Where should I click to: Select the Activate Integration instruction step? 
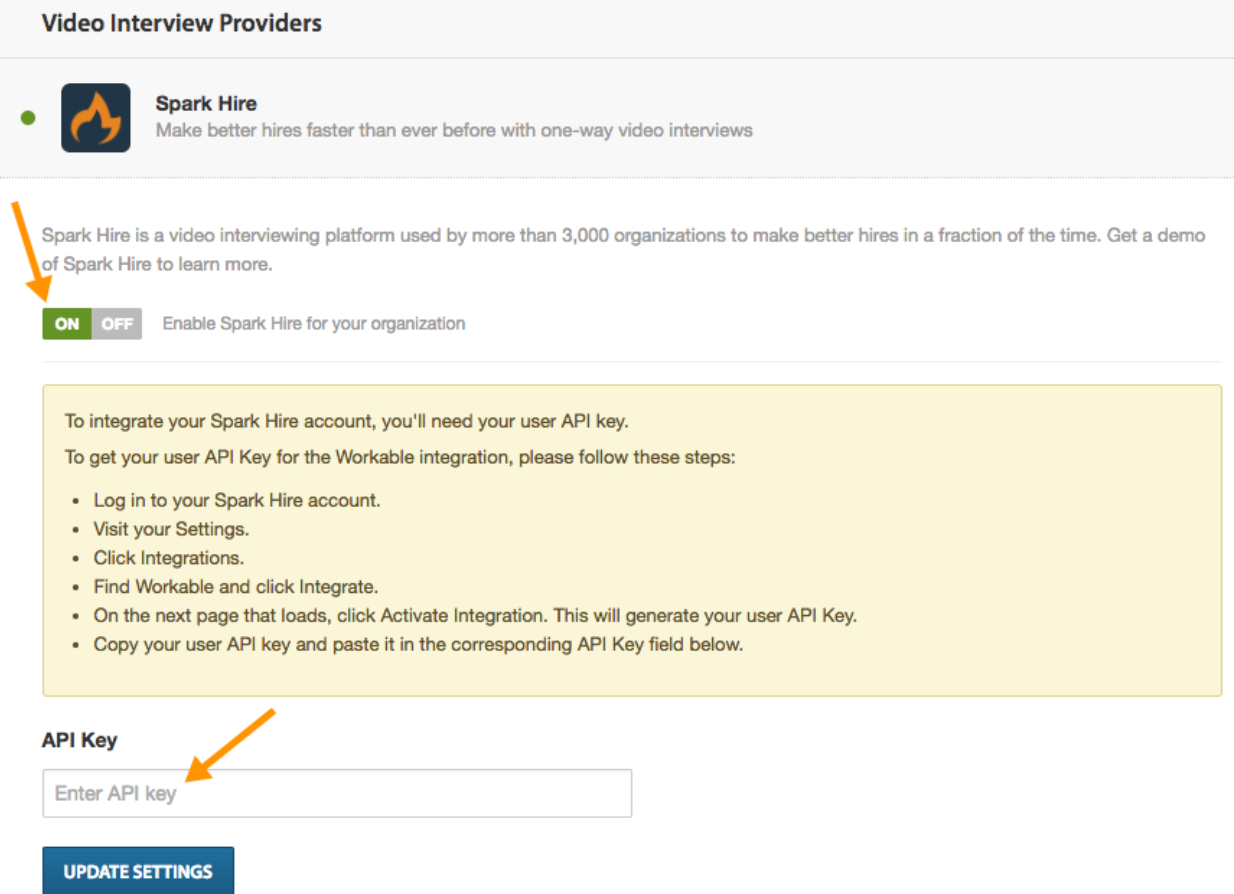click(x=475, y=616)
